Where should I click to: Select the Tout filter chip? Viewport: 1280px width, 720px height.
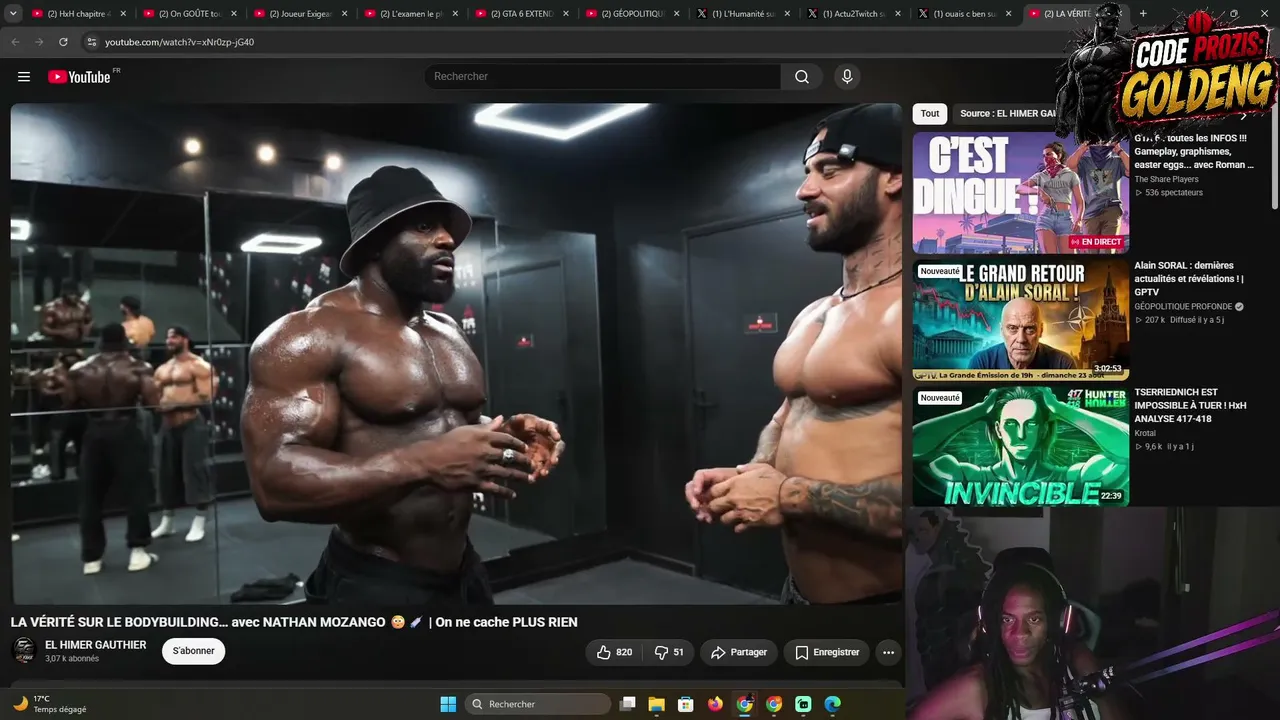click(930, 114)
